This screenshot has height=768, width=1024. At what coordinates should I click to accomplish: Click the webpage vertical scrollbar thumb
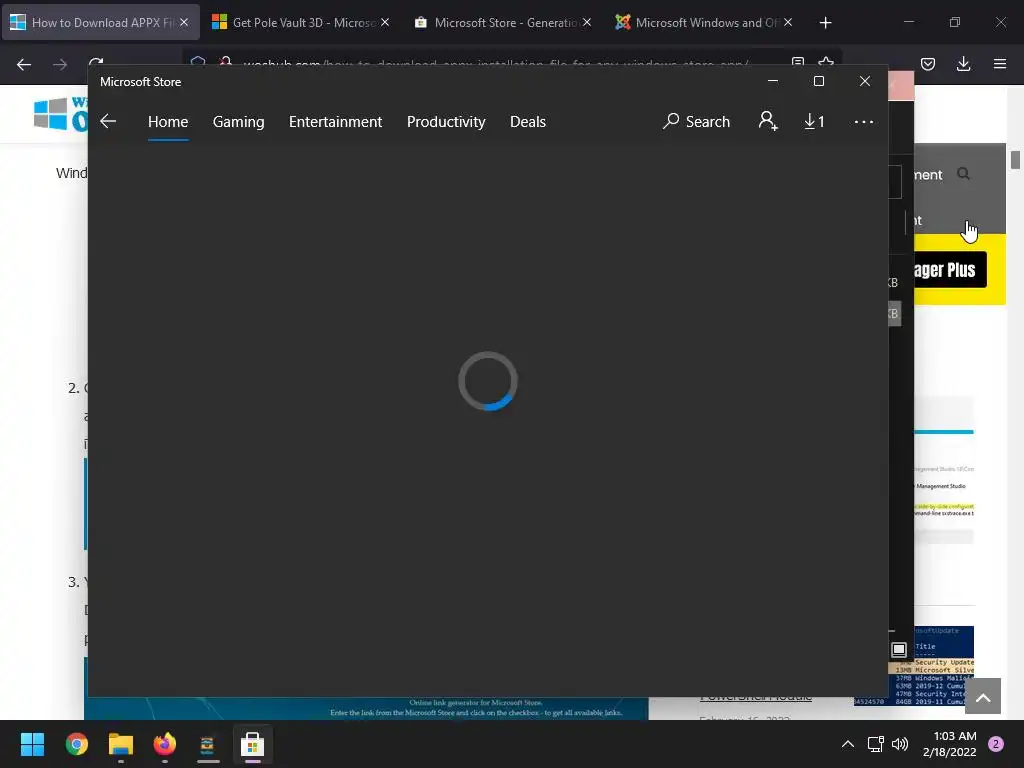pos(1015,159)
